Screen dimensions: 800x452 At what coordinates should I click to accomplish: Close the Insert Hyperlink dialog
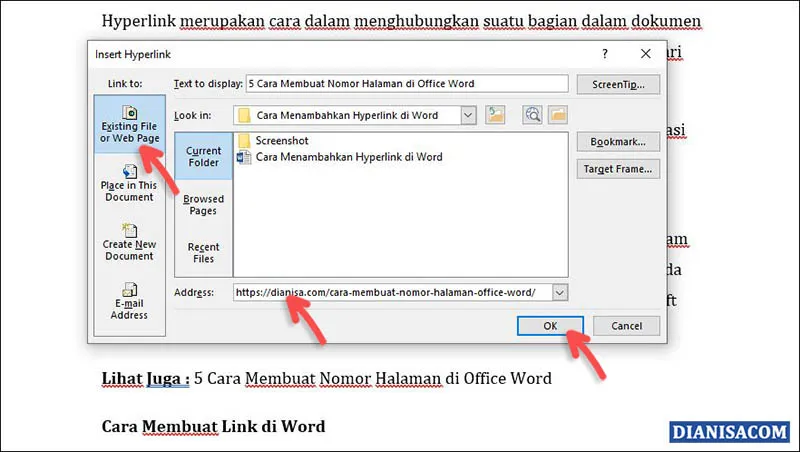click(x=645, y=54)
